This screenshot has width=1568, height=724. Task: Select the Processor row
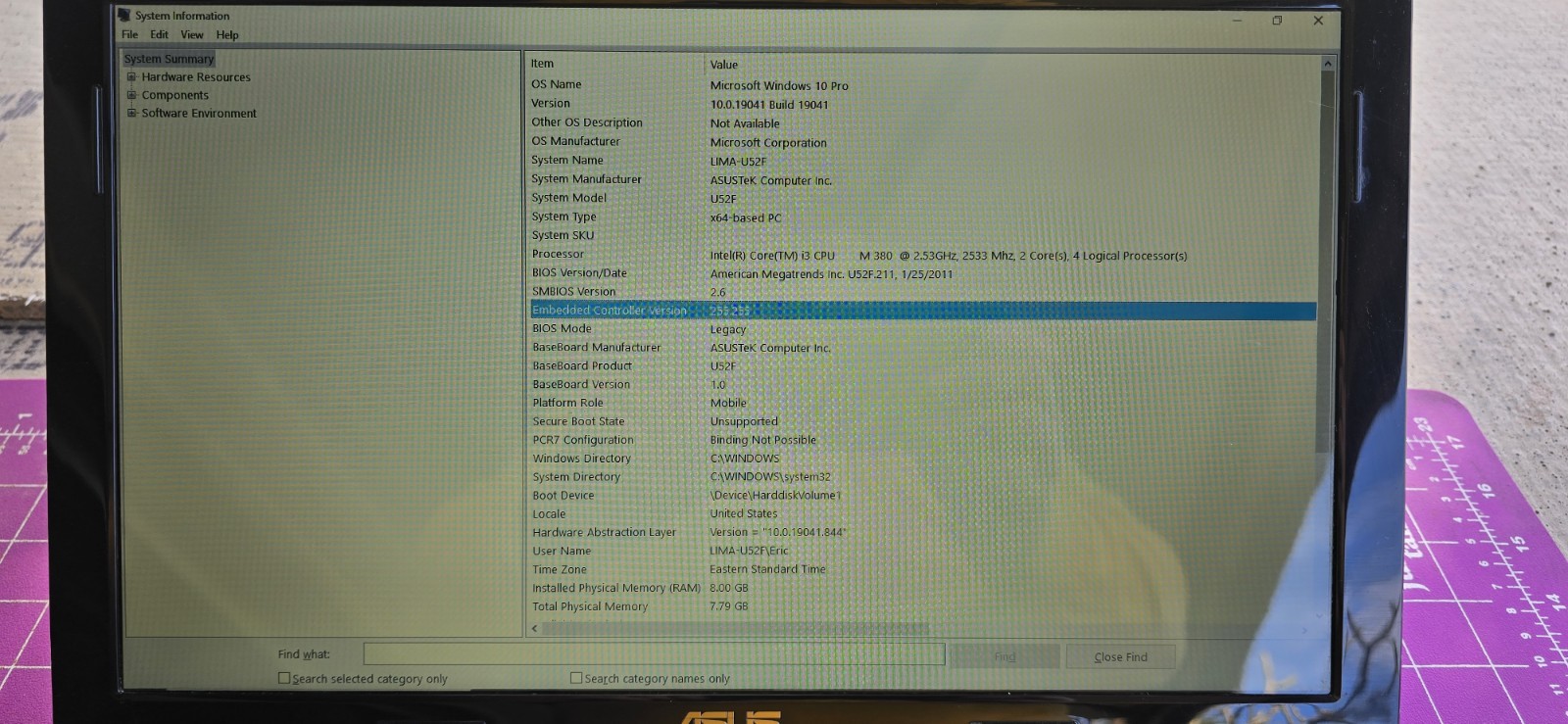tap(921, 255)
